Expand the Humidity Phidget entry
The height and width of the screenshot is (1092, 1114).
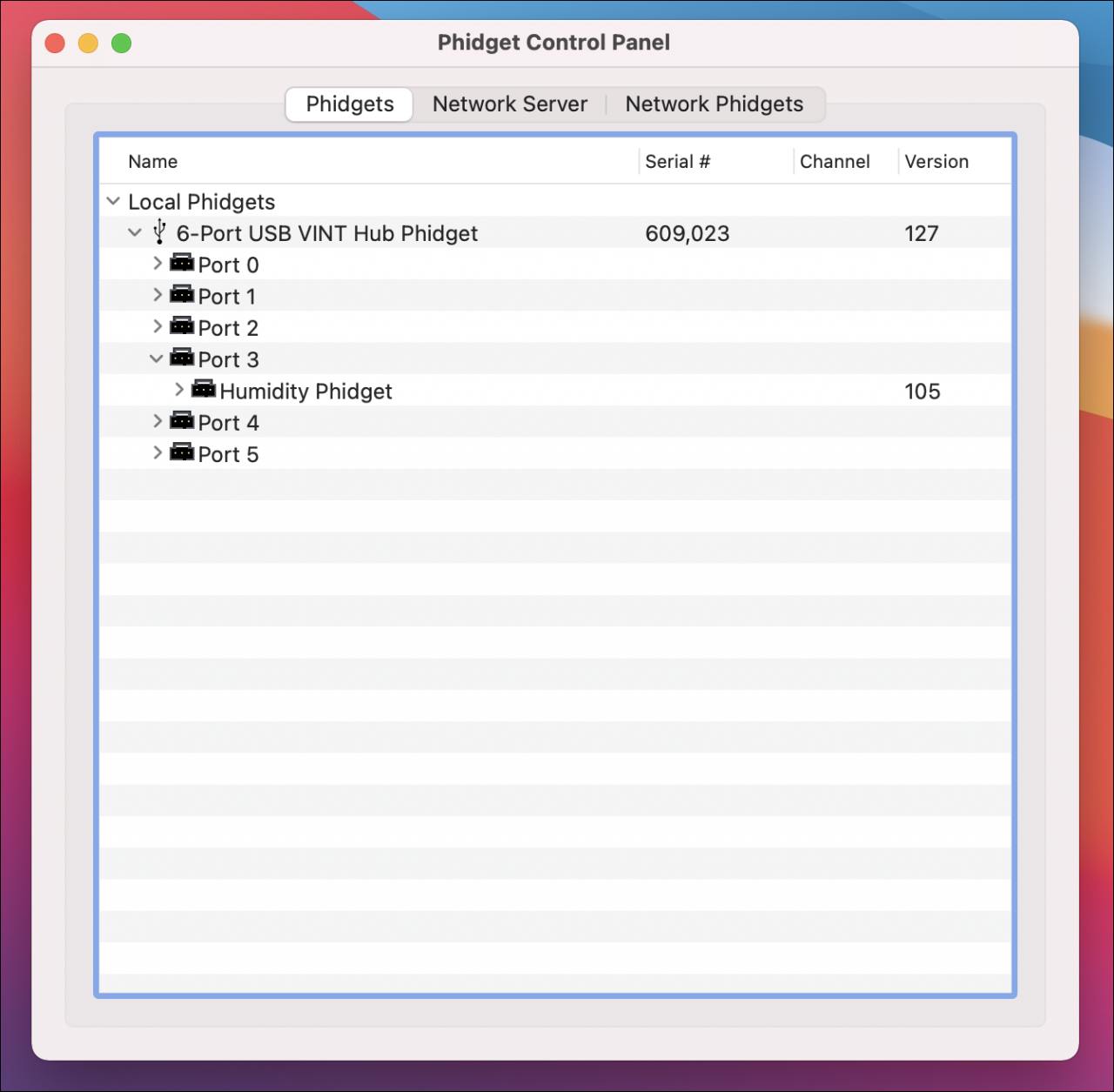click(179, 390)
